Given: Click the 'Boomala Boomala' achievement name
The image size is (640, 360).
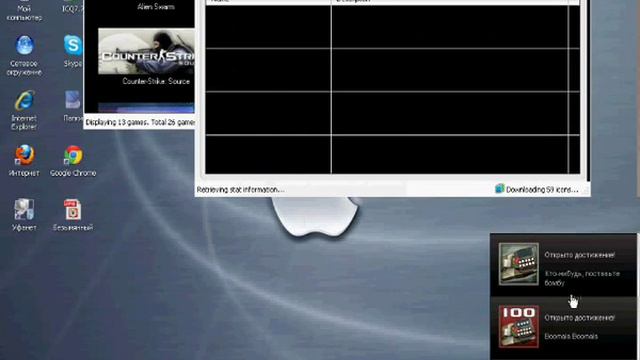Looking at the screenshot, I should point(571,336).
